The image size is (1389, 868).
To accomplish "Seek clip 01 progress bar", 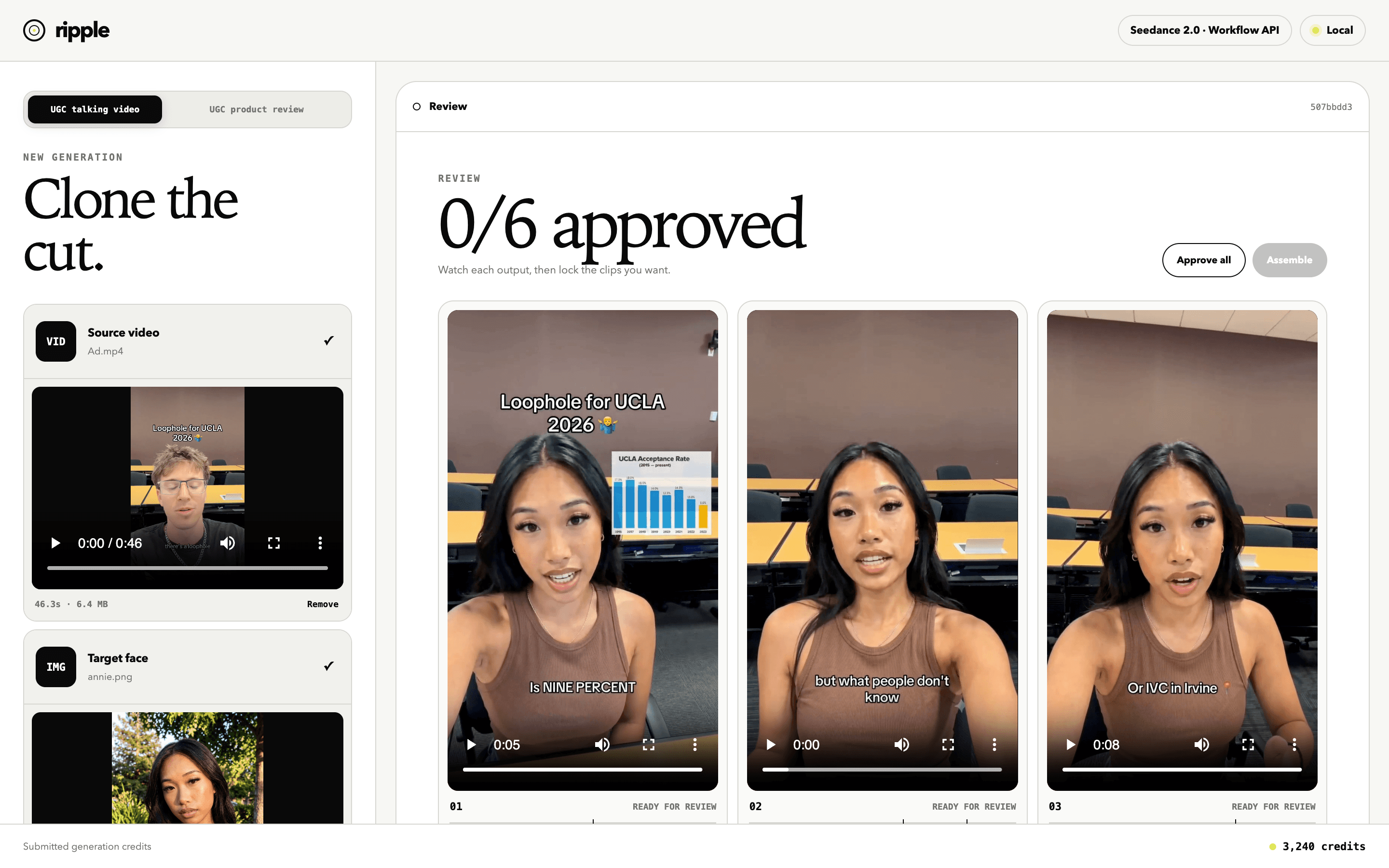I will click(x=583, y=769).
